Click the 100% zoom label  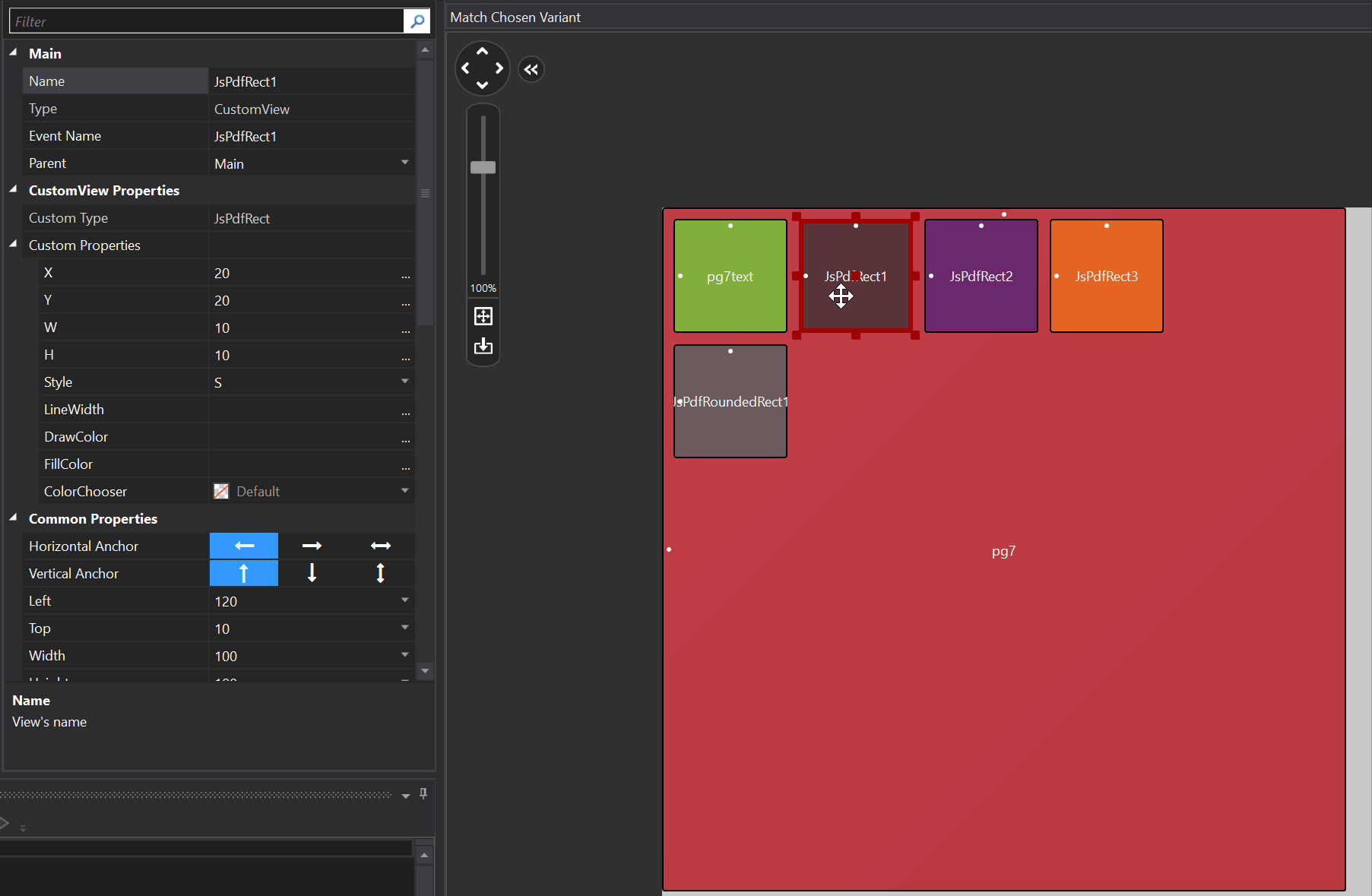coord(483,288)
